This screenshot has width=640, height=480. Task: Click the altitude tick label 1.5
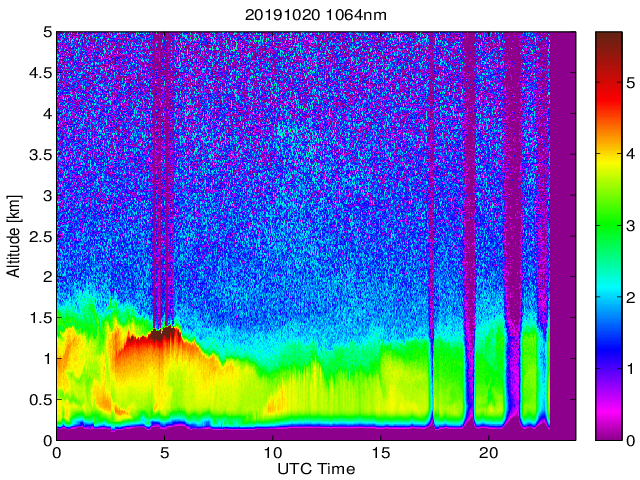[x=40, y=318]
